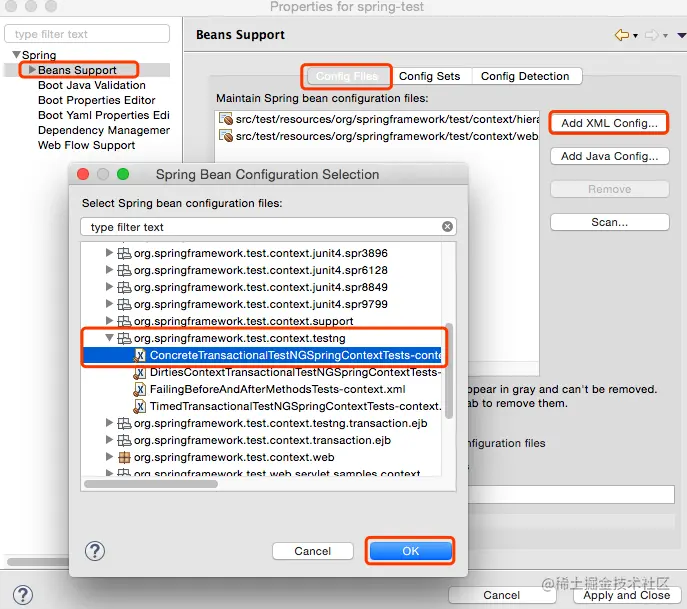
Task: Collapse the Spring tree node
Action: point(16,55)
